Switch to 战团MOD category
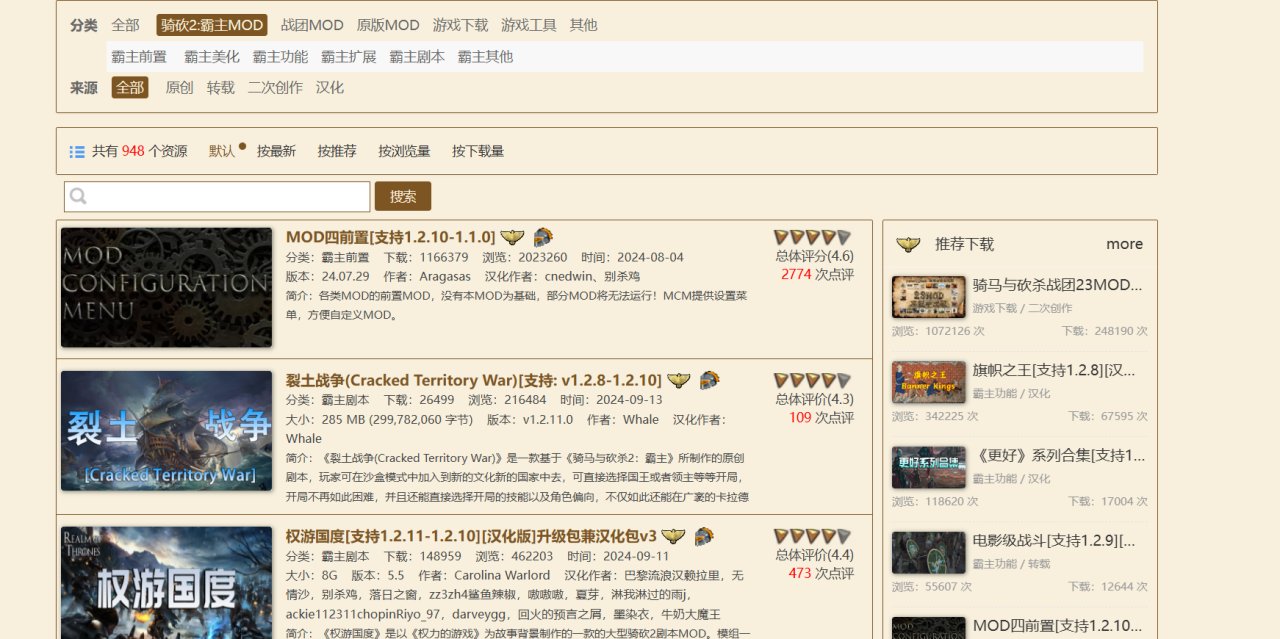1280x639 pixels. 312,25
